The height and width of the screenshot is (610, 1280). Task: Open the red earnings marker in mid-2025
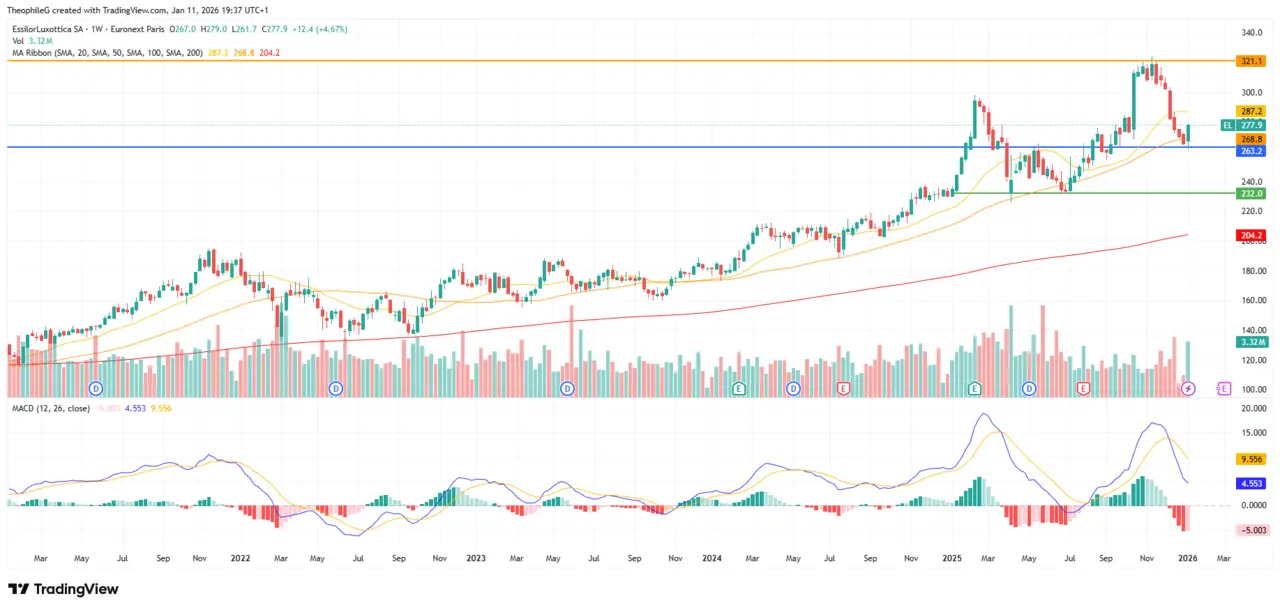(1082, 388)
